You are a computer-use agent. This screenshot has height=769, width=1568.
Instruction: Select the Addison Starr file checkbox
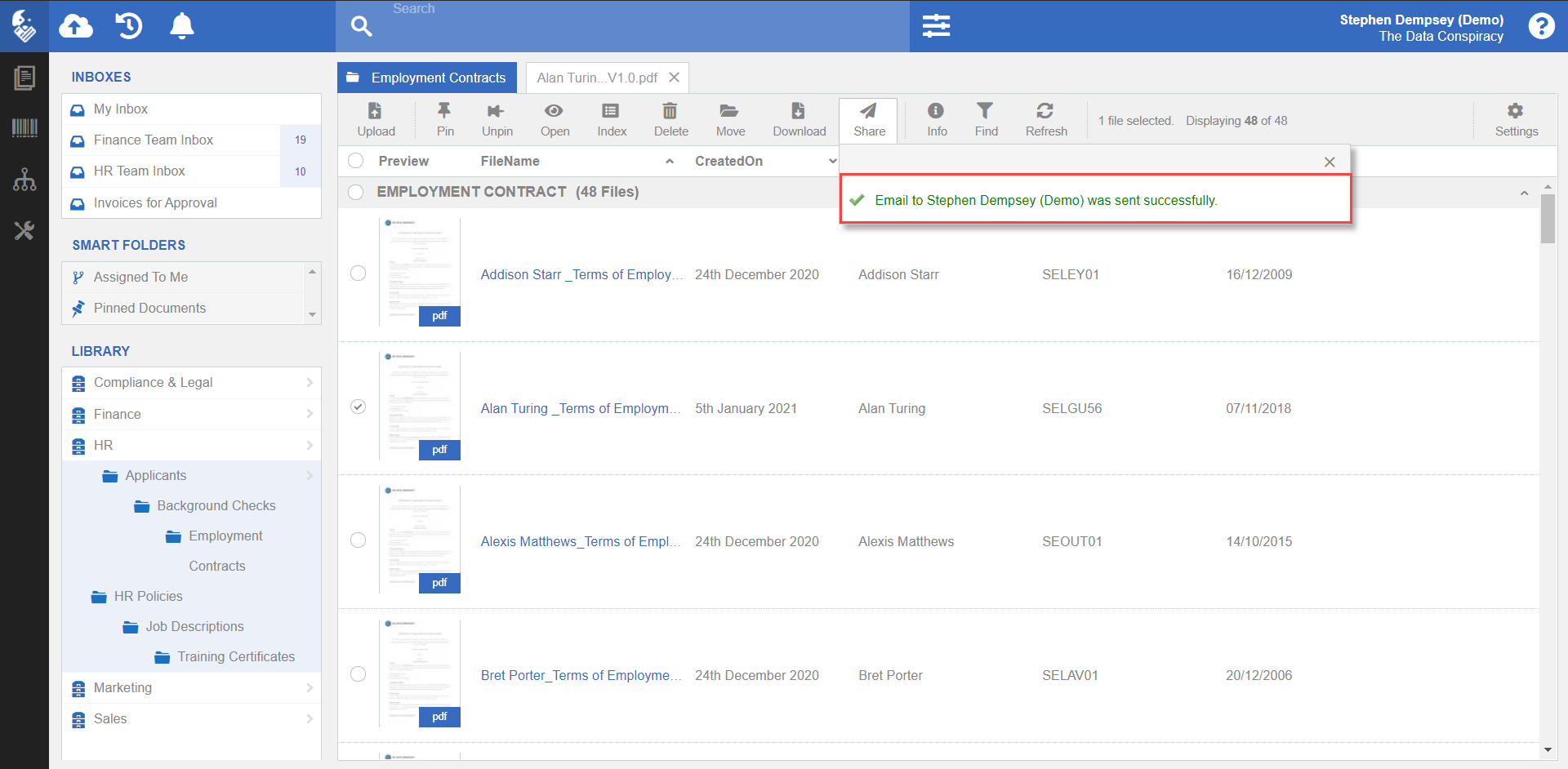358,273
